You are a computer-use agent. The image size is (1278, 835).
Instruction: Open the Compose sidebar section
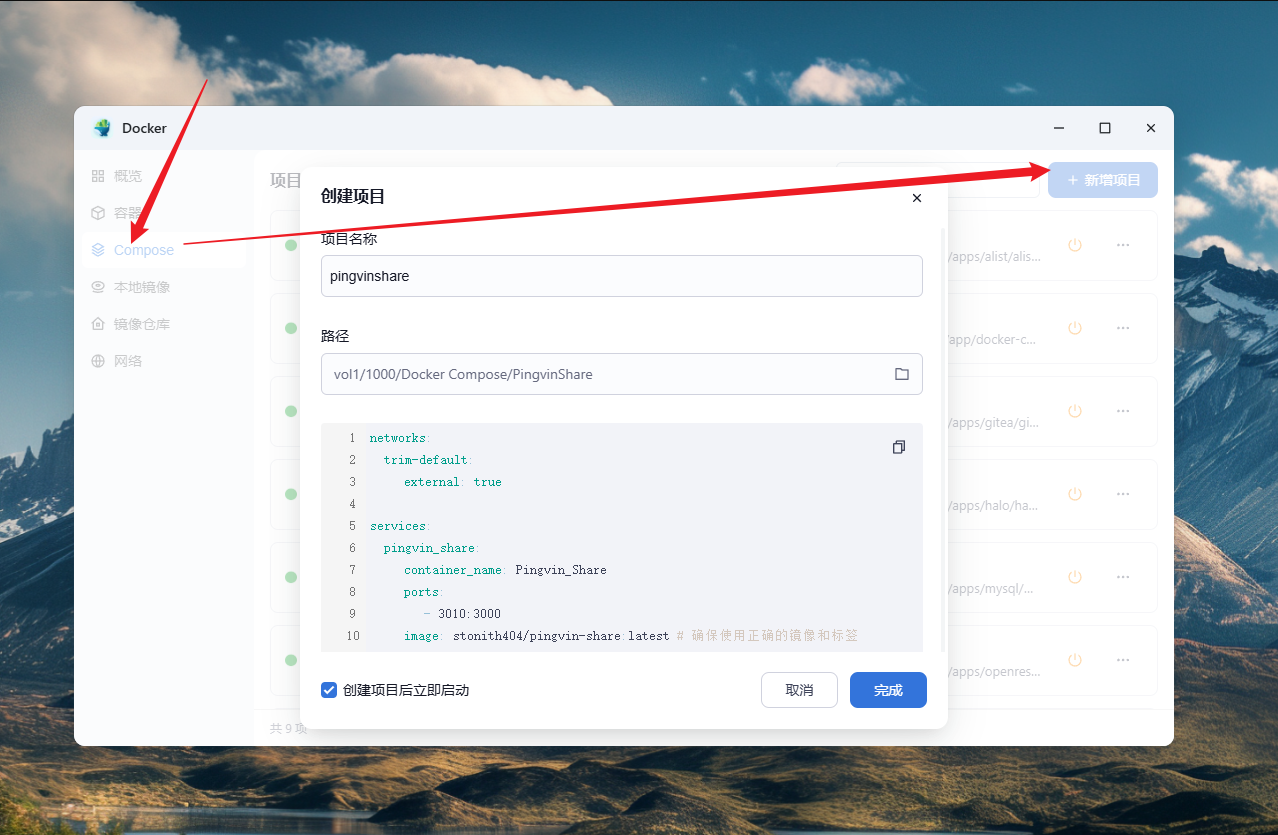(x=143, y=250)
